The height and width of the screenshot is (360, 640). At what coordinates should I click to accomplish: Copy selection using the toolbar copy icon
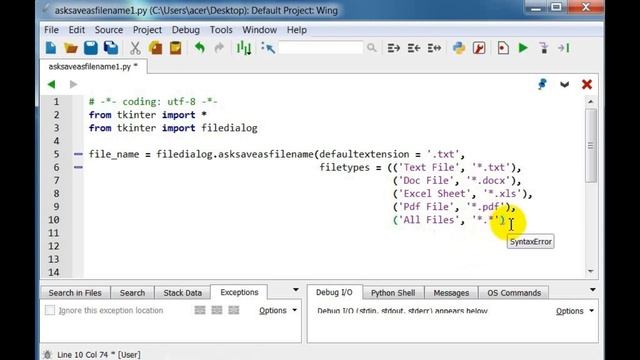(156, 48)
